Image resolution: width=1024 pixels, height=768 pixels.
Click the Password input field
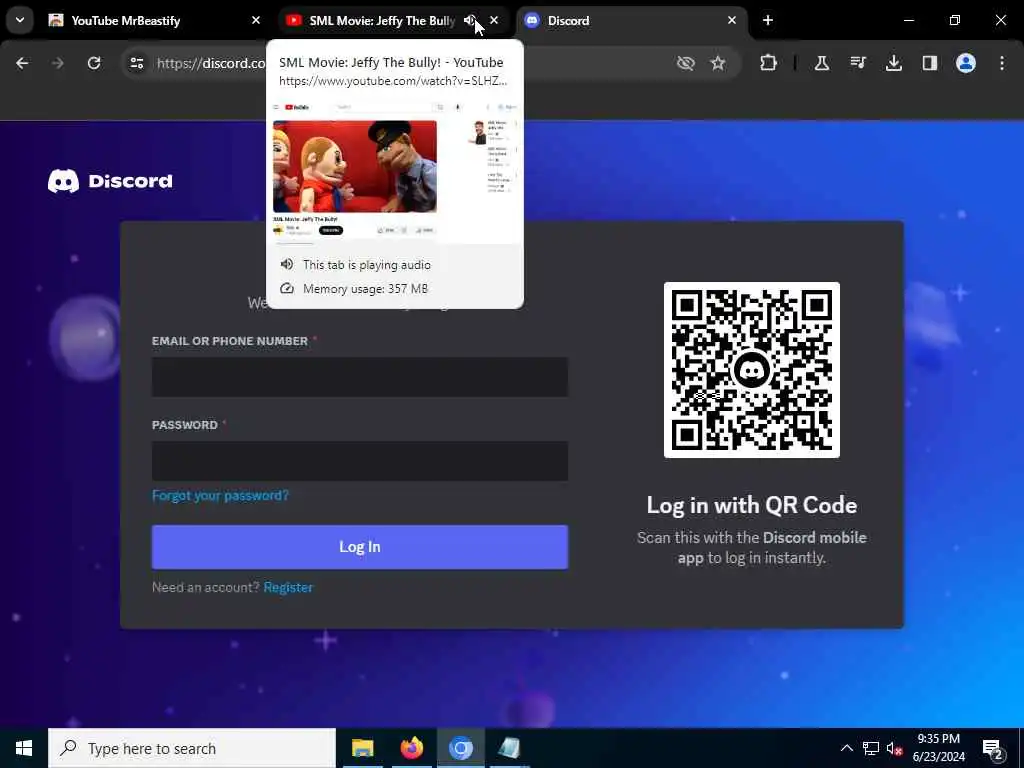pyautogui.click(x=360, y=461)
